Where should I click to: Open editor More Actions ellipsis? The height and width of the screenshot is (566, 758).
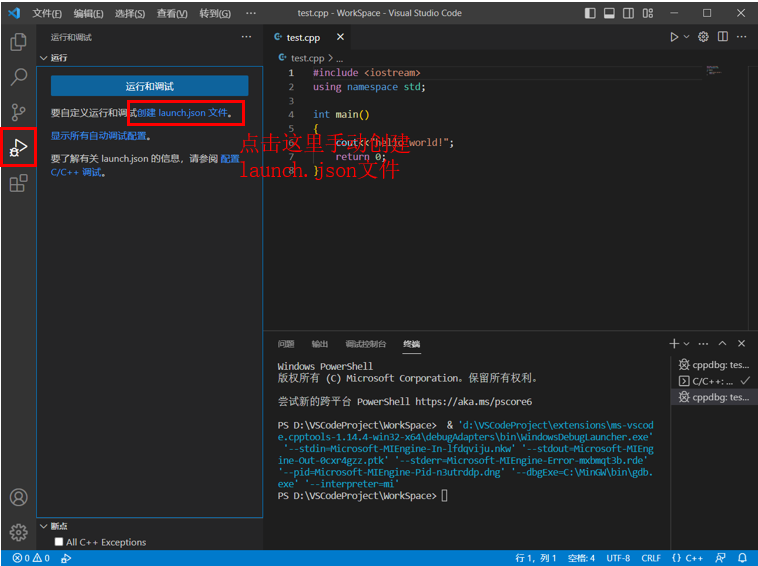point(742,37)
